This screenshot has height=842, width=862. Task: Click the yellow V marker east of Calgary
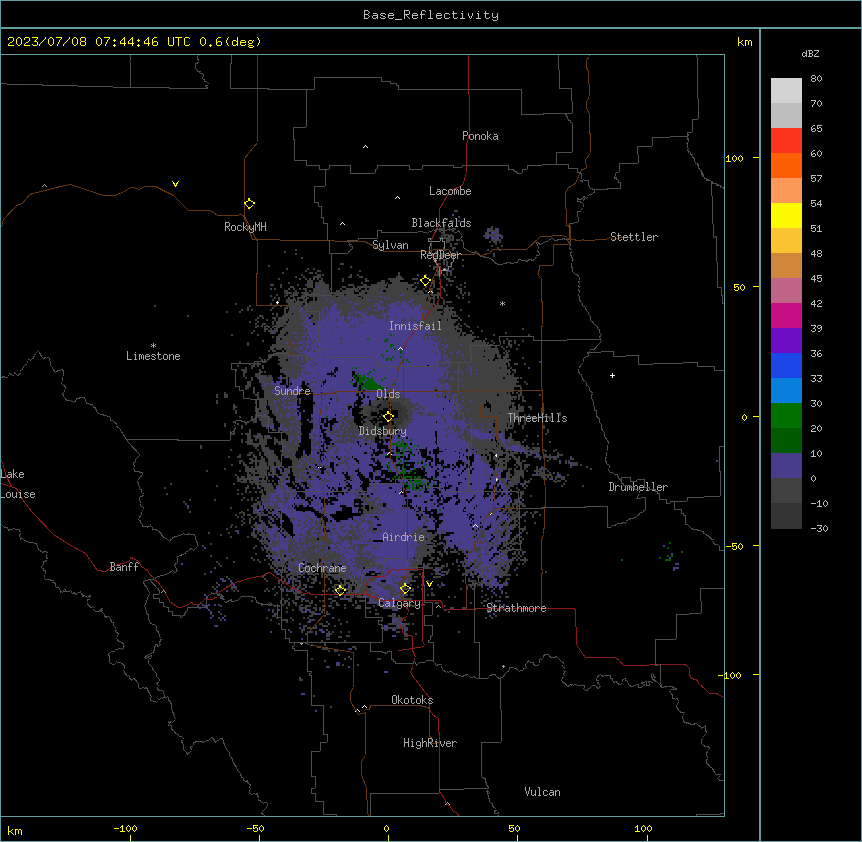coord(429,584)
